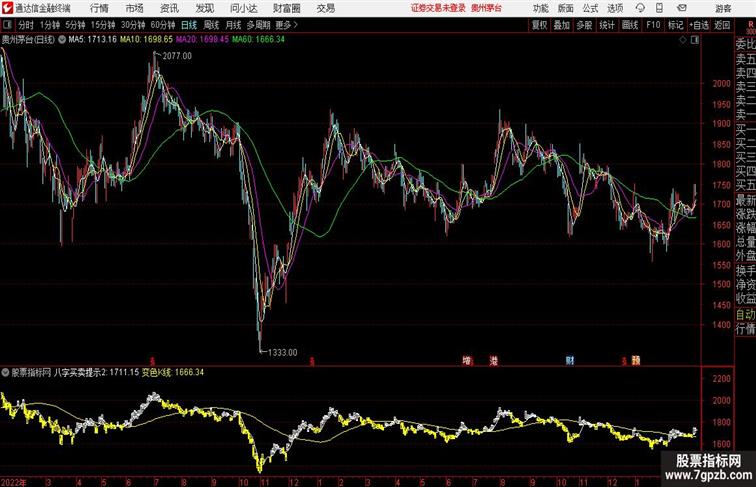This screenshot has width=756, height=487.
Task: Click the indicator settings circle beside 贵州茅台(日线)
Action: pyautogui.click(x=62, y=40)
